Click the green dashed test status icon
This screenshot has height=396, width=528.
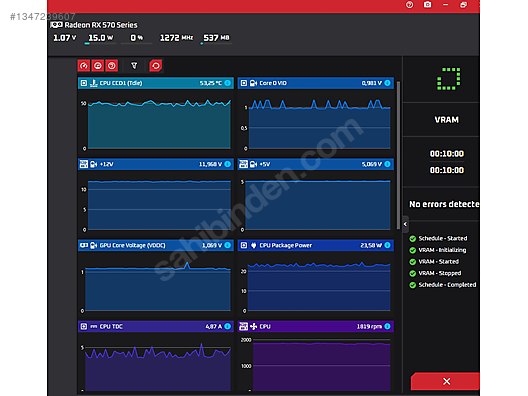[x=449, y=79]
